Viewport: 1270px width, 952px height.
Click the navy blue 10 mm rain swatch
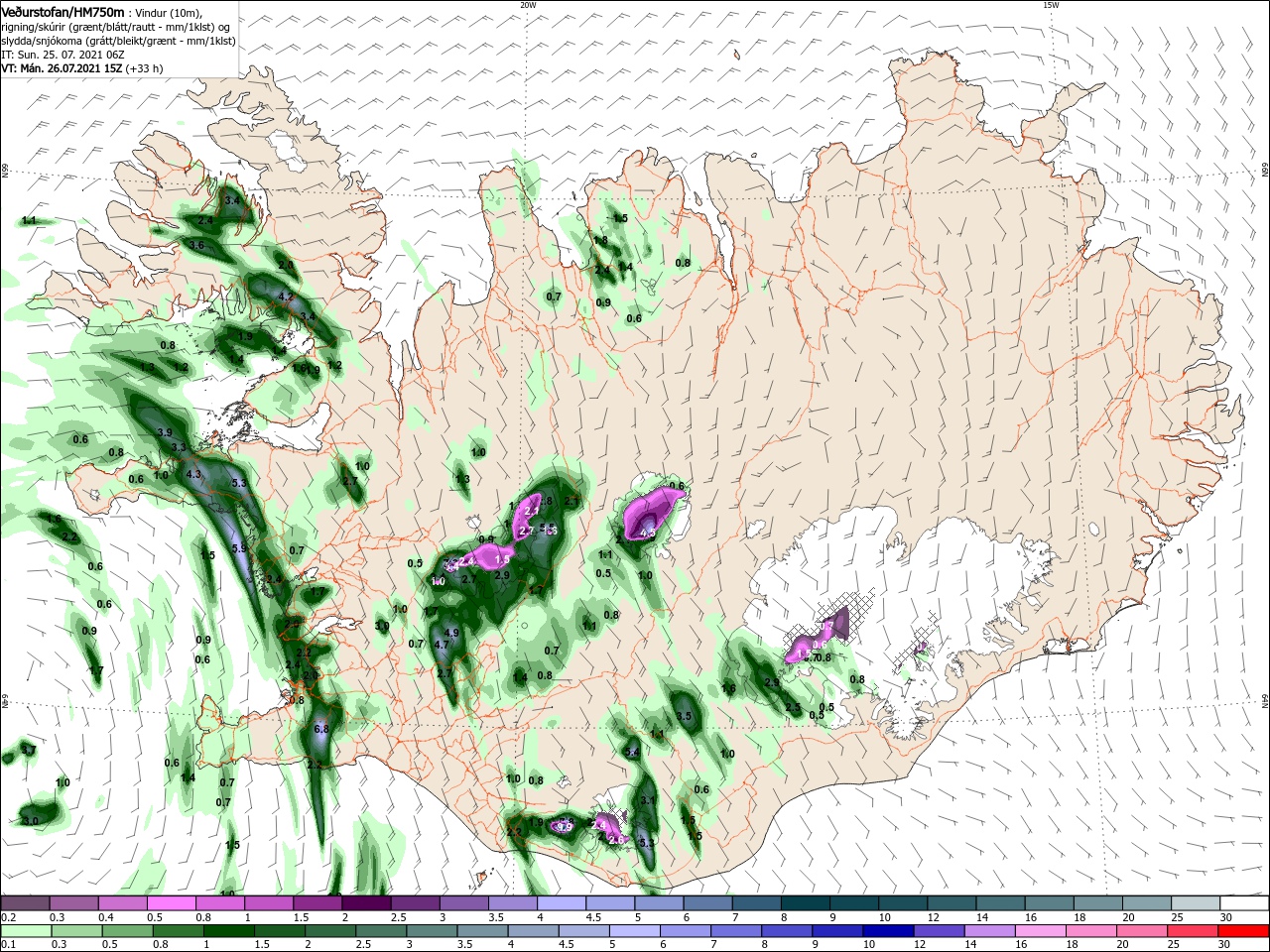coord(889,930)
